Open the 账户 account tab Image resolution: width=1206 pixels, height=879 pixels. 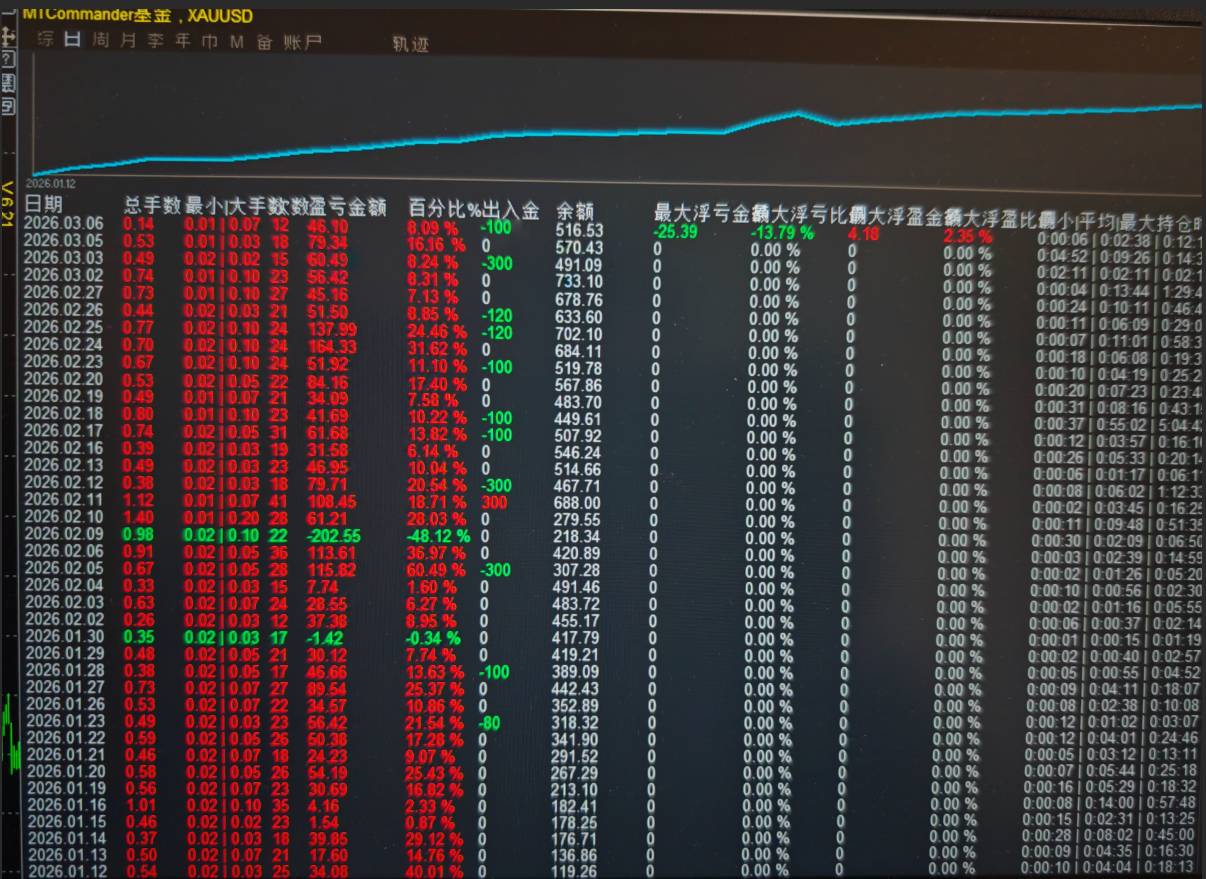[303, 42]
